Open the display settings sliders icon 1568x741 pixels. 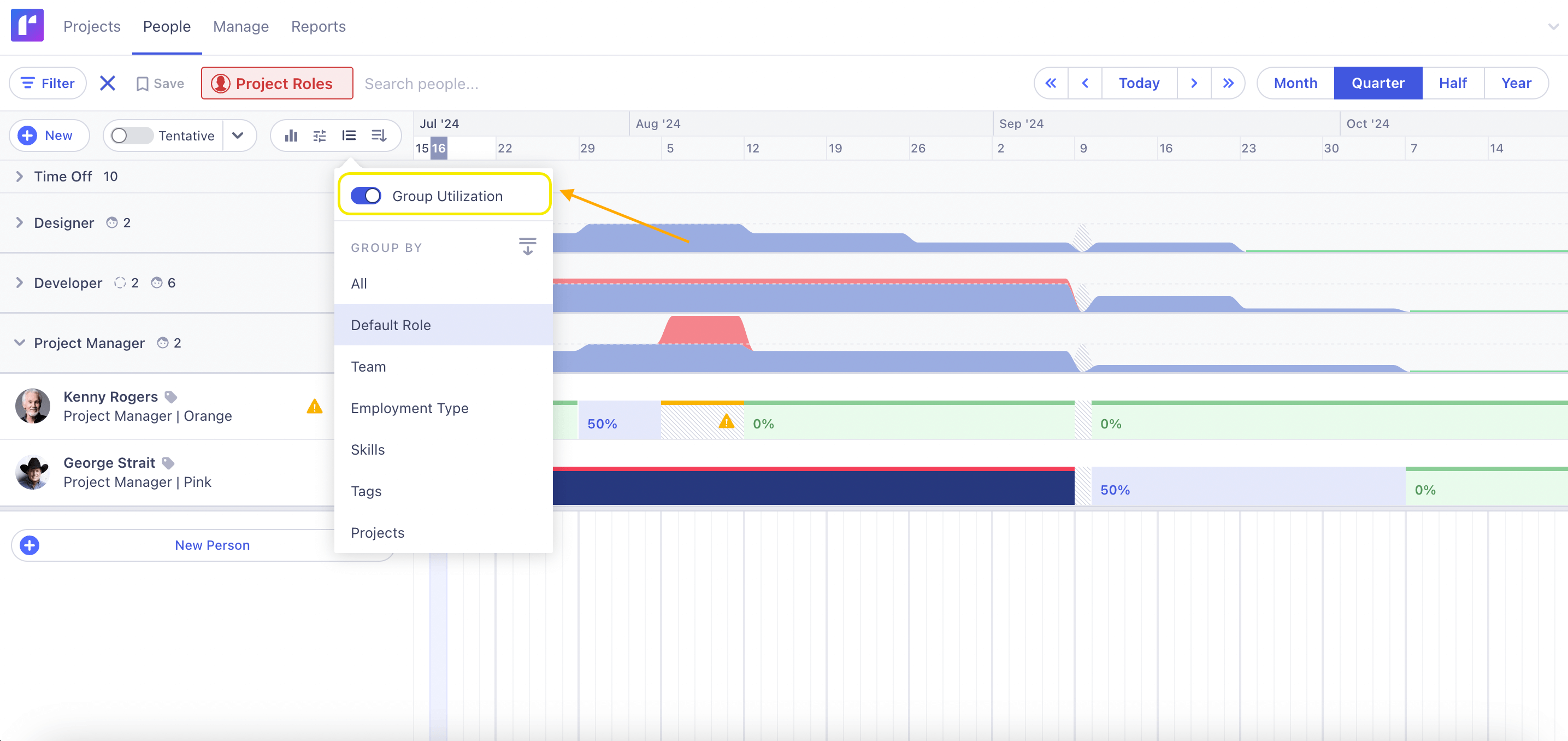(x=320, y=135)
